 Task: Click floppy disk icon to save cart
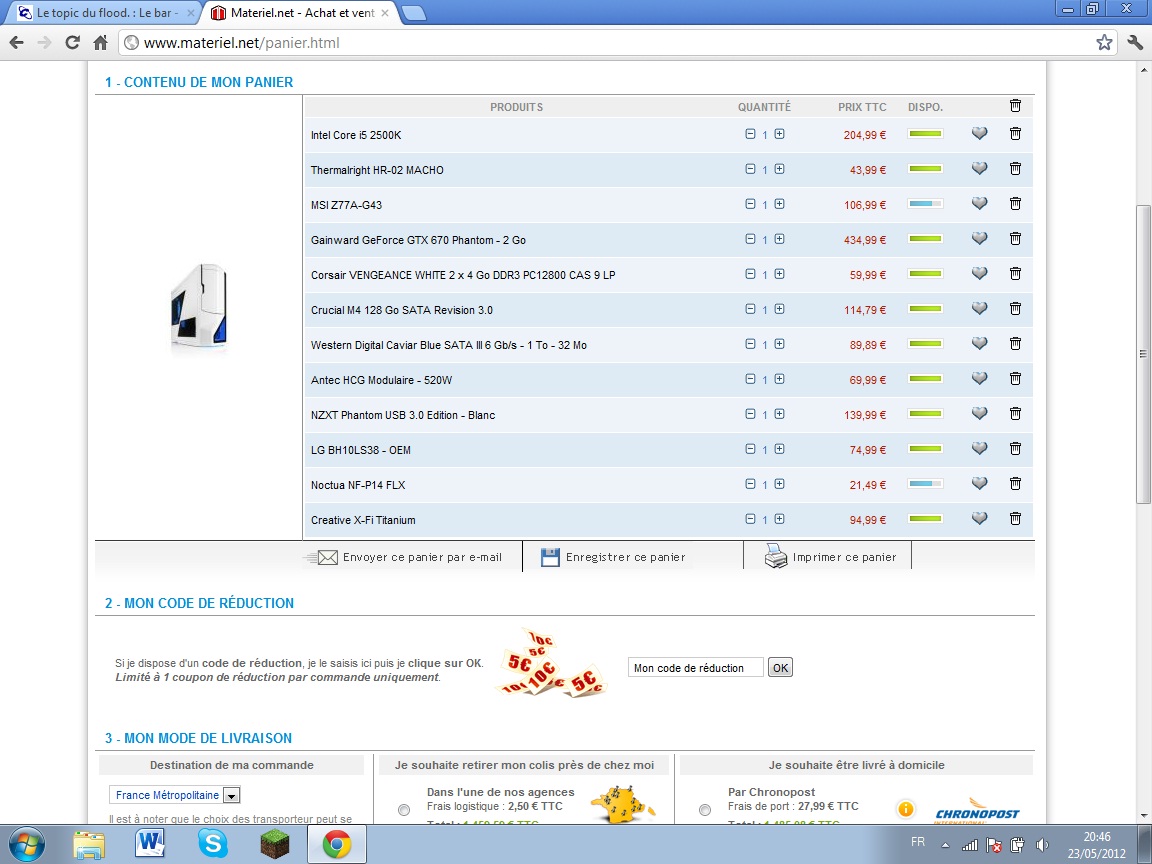(550, 557)
